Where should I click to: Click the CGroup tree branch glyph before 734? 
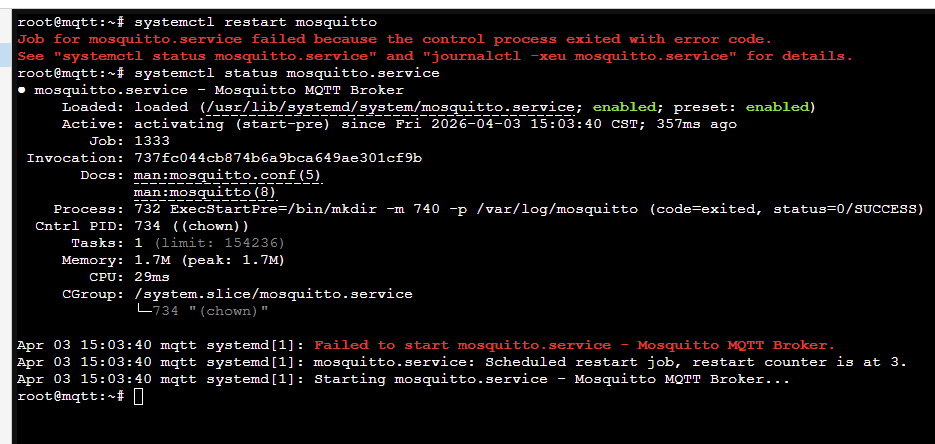pyautogui.click(x=143, y=311)
